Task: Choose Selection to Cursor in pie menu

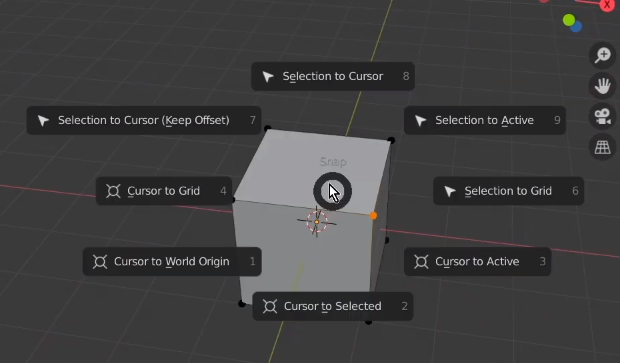Action: pyautogui.click(x=333, y=76)
